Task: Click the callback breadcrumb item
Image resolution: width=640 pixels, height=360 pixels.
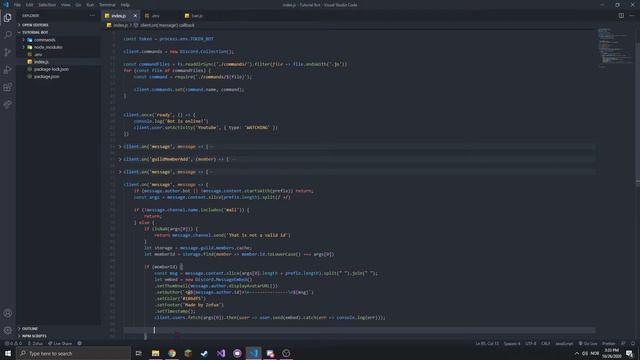Action: tap(167, 25)
